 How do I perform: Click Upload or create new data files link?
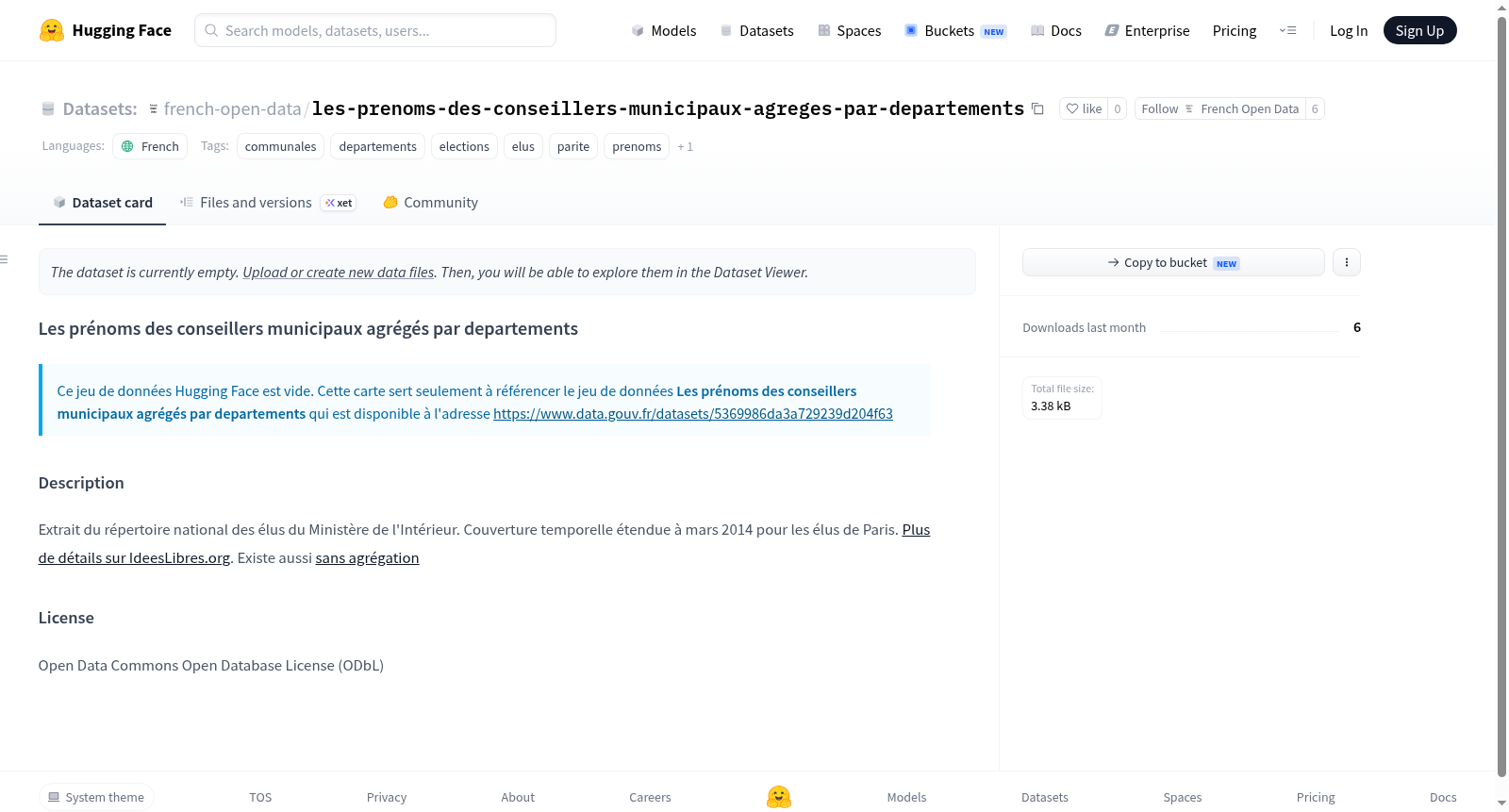(339, 273)
